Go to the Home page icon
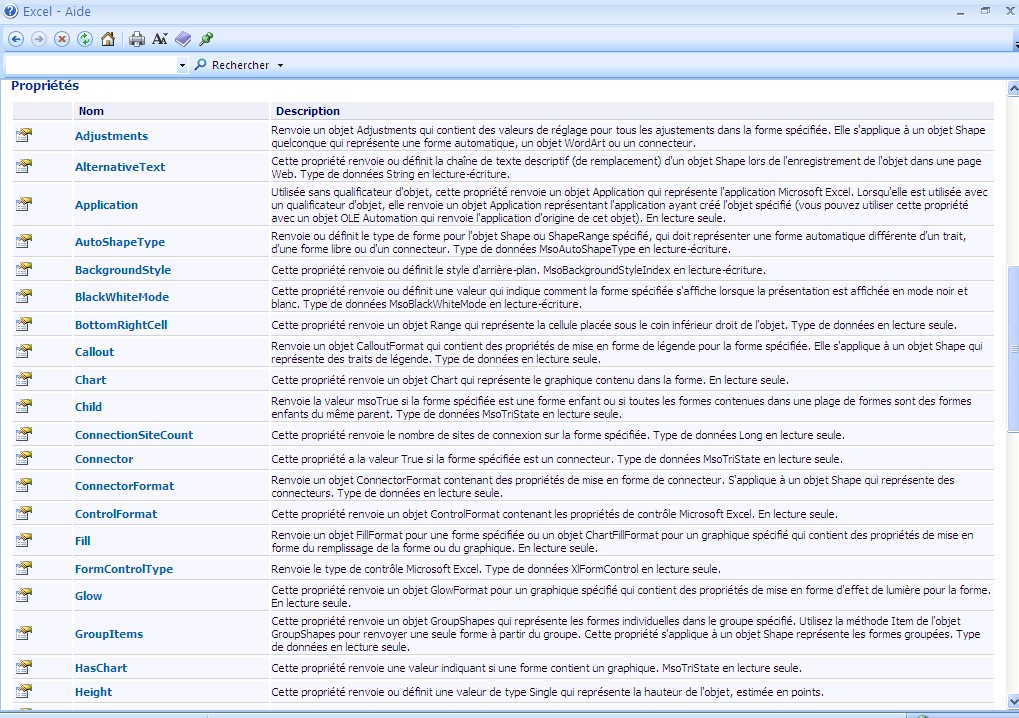 tap(108, 39)
